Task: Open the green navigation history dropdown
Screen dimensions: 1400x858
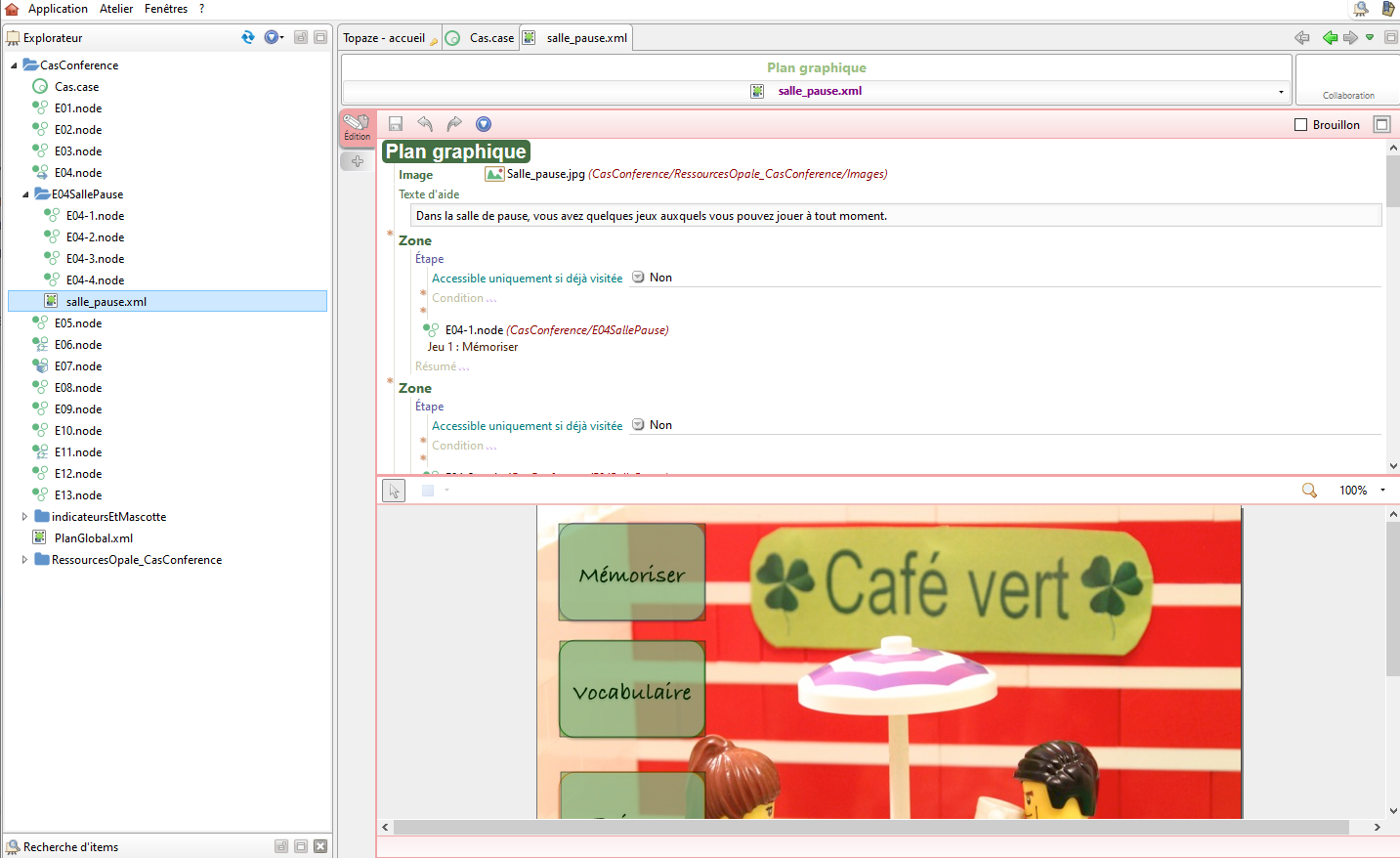Action: 1370,37
